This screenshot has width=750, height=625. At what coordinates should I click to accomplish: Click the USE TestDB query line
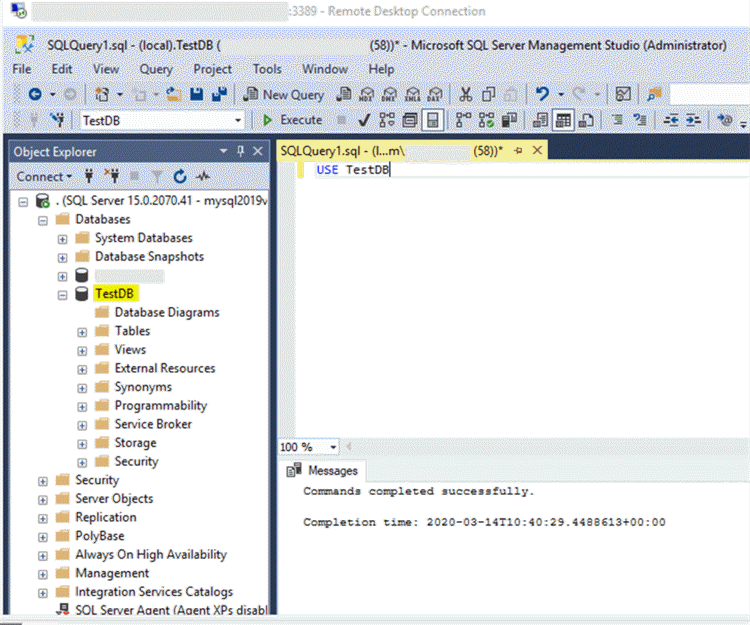point(353,170)
